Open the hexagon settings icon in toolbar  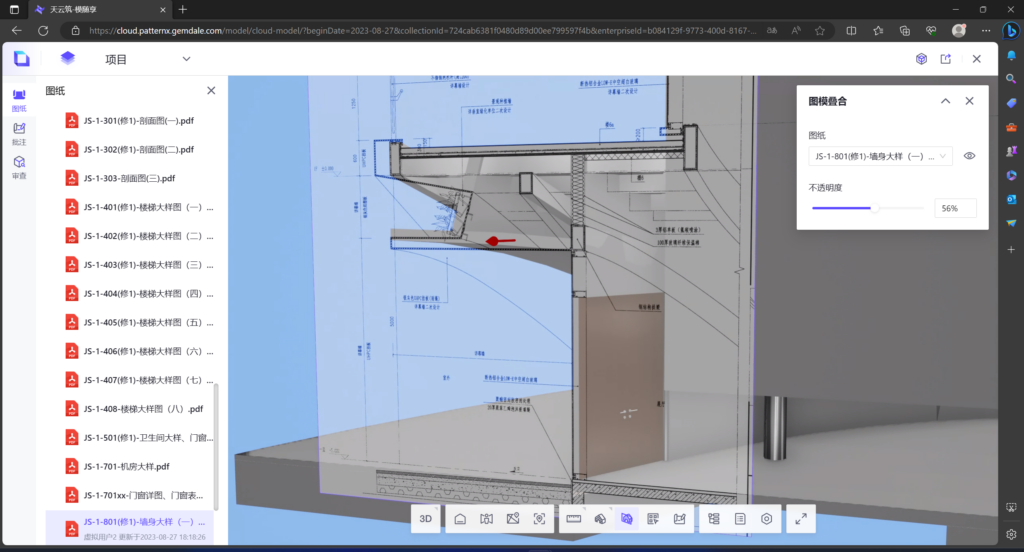[767, 519]
